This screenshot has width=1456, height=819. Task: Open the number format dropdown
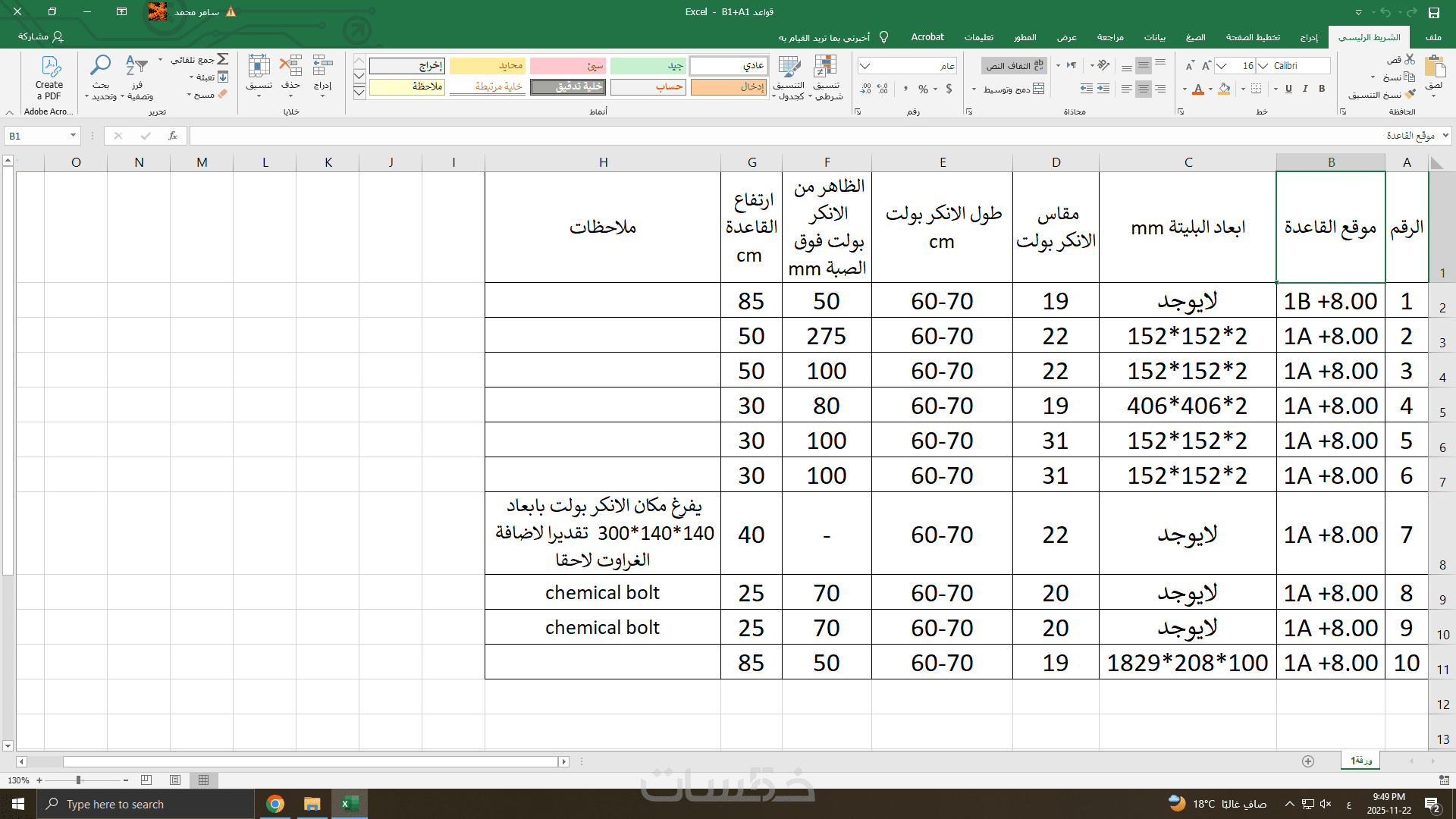865,66
